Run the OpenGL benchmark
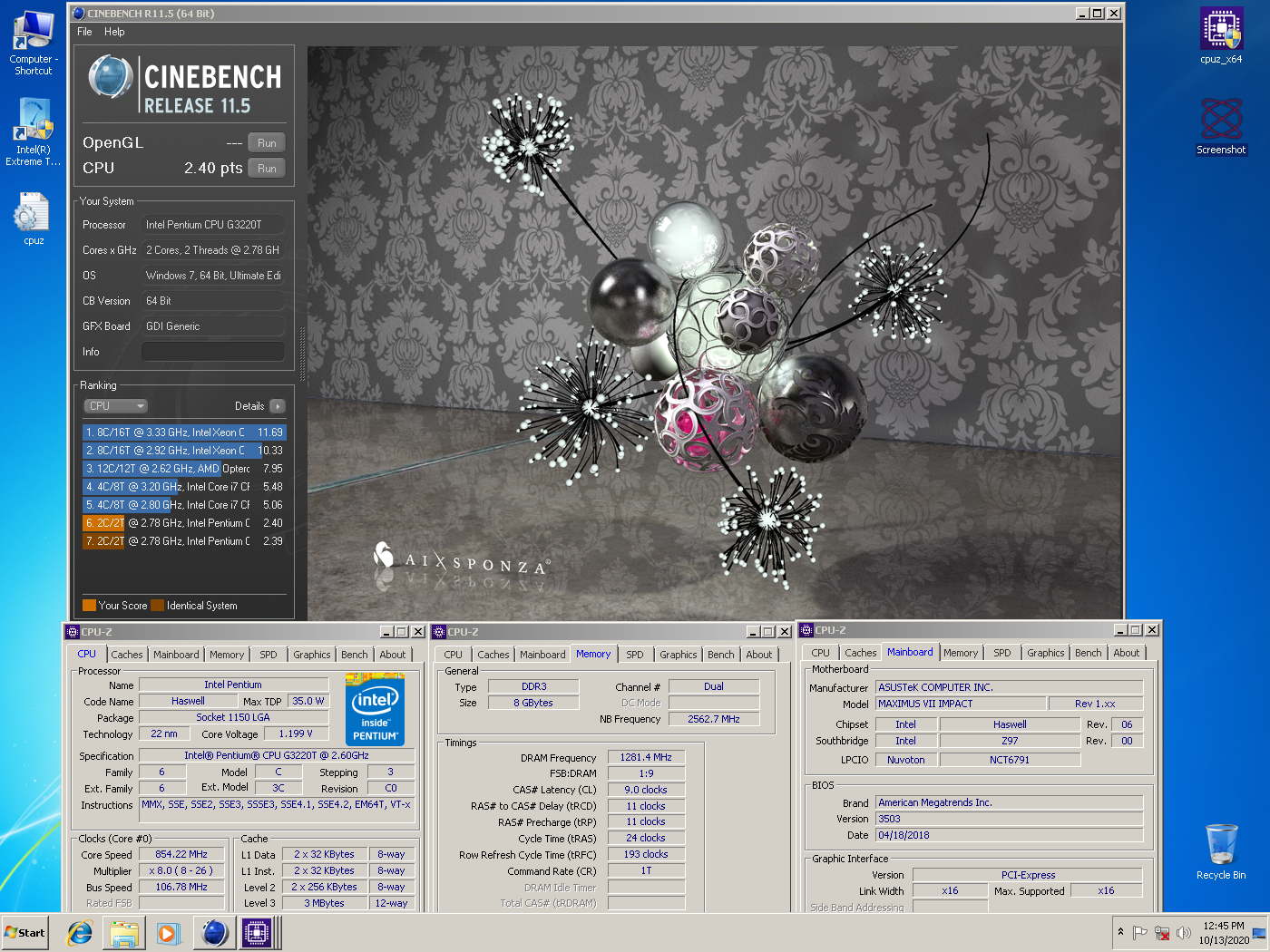Image resolution: width=1270 pixels, height=952 pixels. 267,143
